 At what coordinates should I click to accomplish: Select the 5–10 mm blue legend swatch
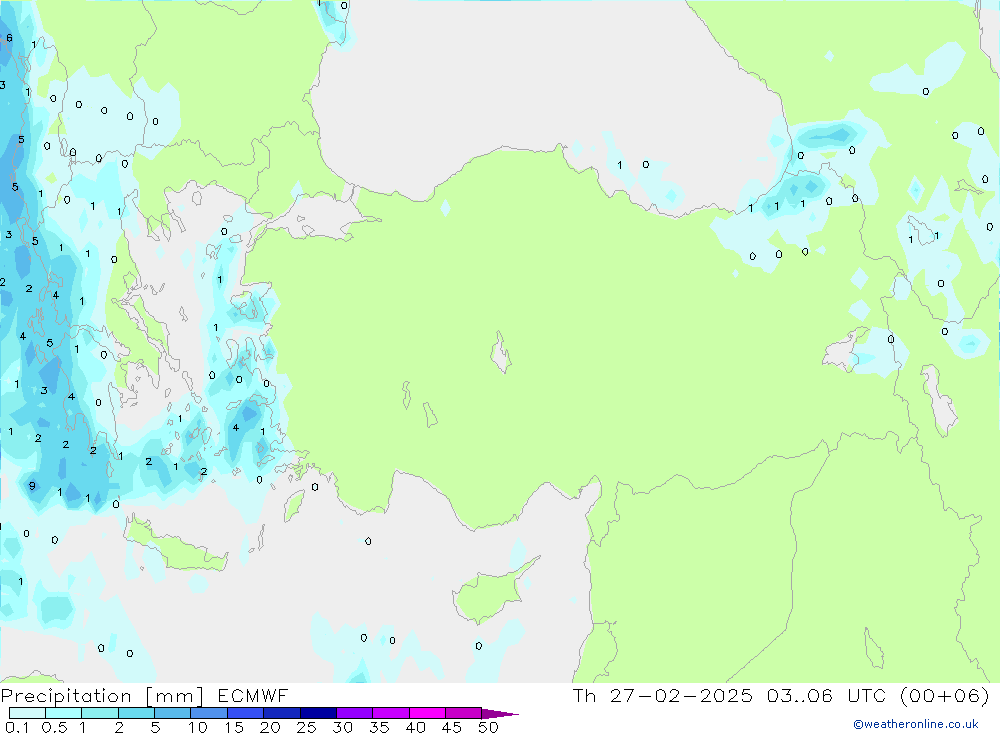(x=172, y=713)
